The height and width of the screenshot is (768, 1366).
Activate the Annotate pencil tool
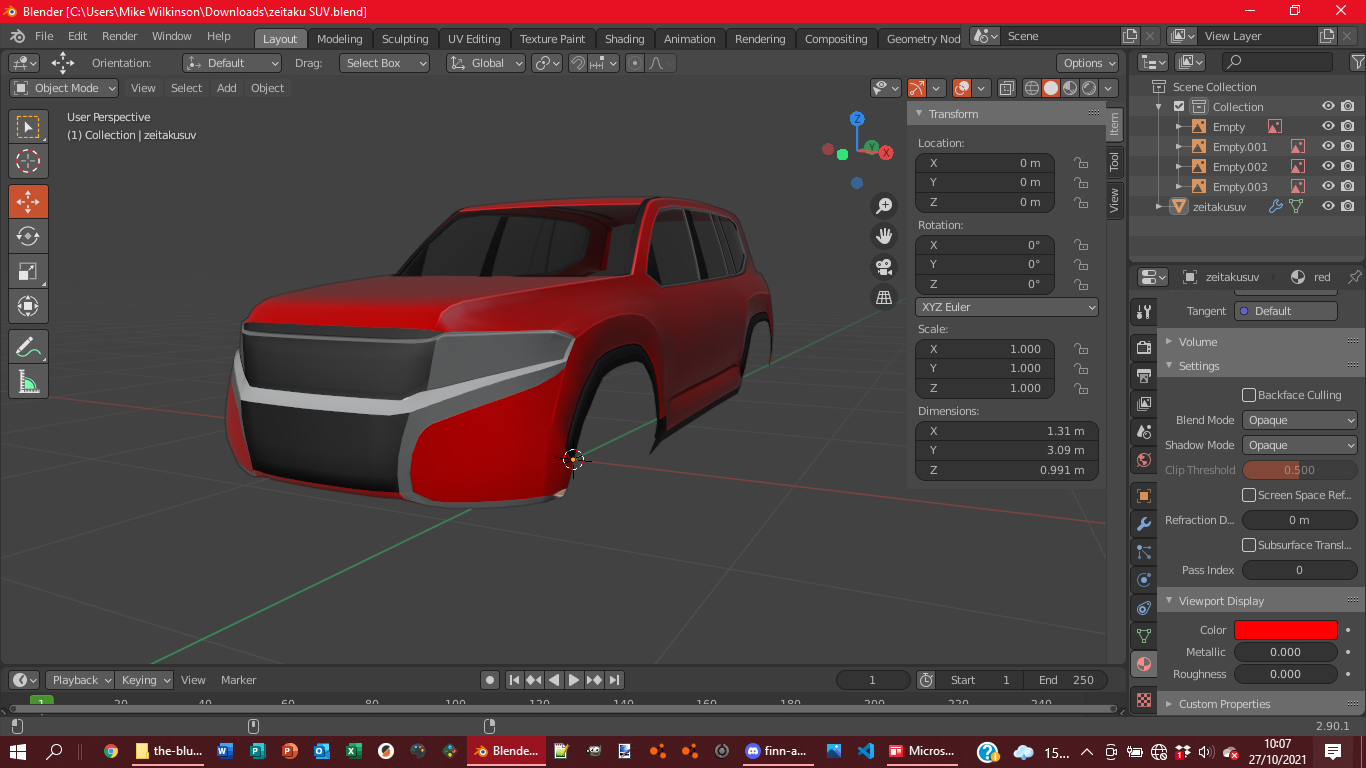point(28,347)
